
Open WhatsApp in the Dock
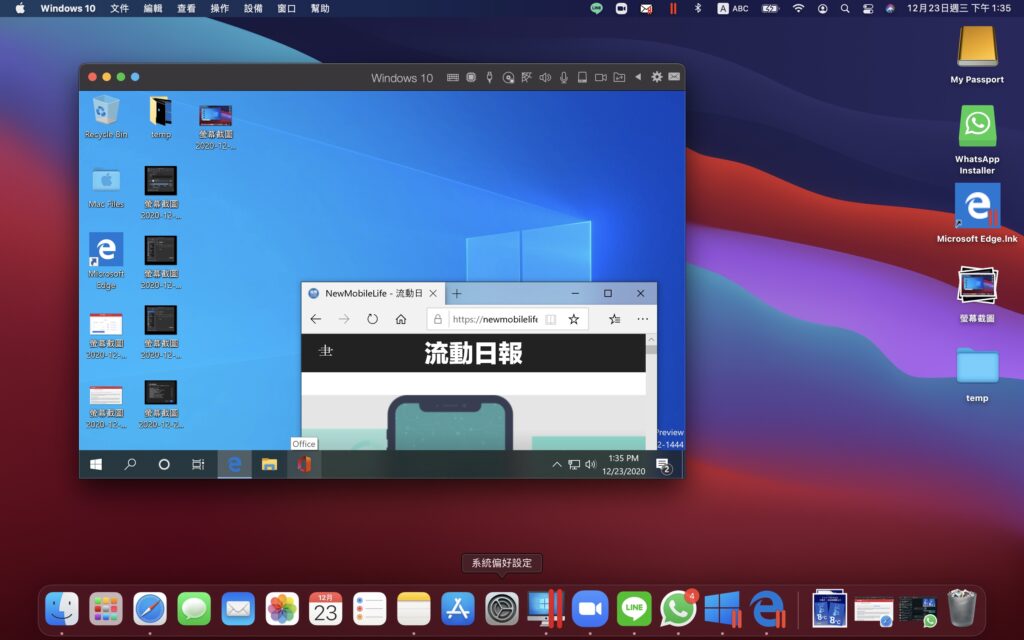click(678, 609)
